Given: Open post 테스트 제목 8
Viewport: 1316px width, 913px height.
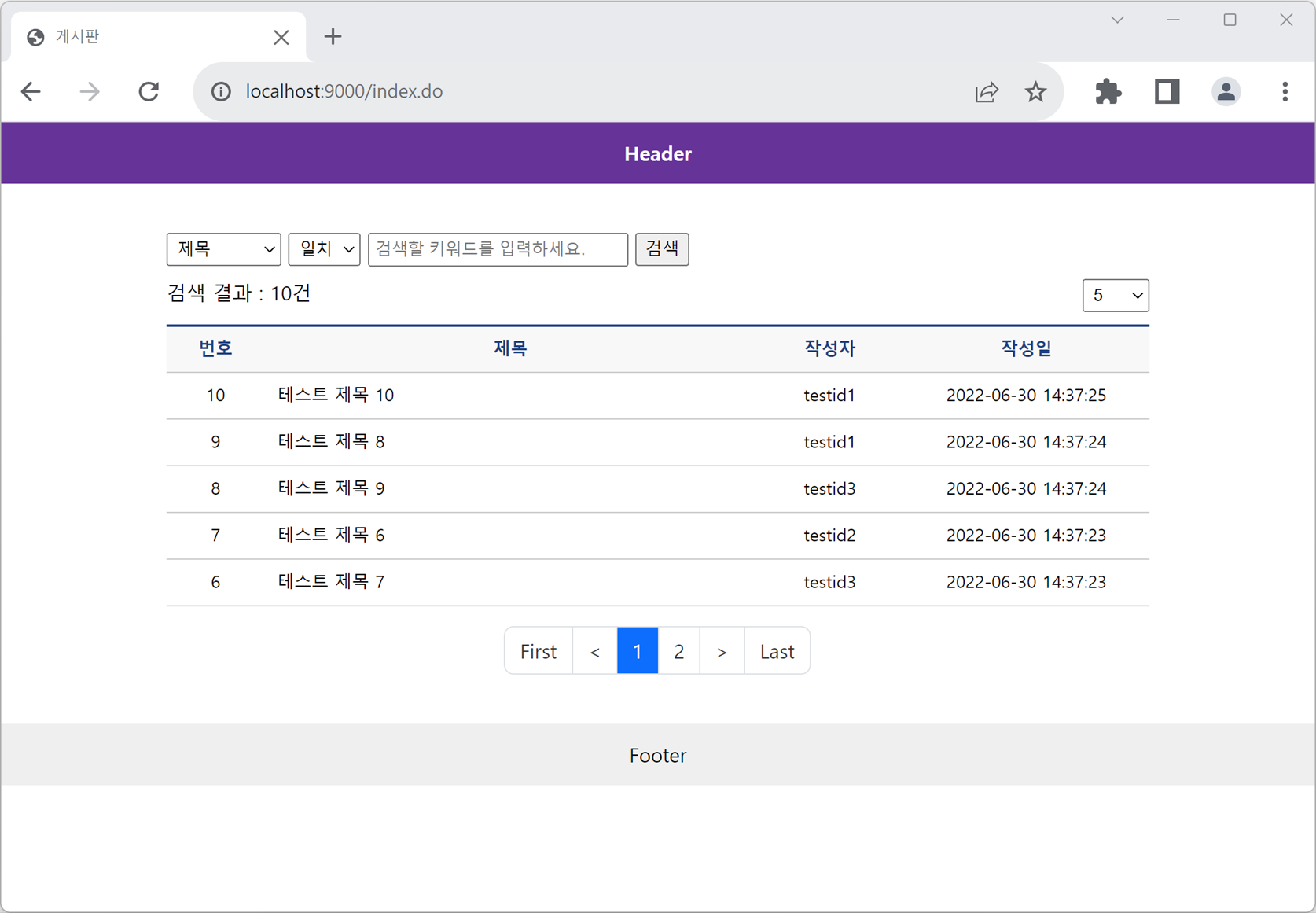Looking at the screenshot, I should 331,441.
